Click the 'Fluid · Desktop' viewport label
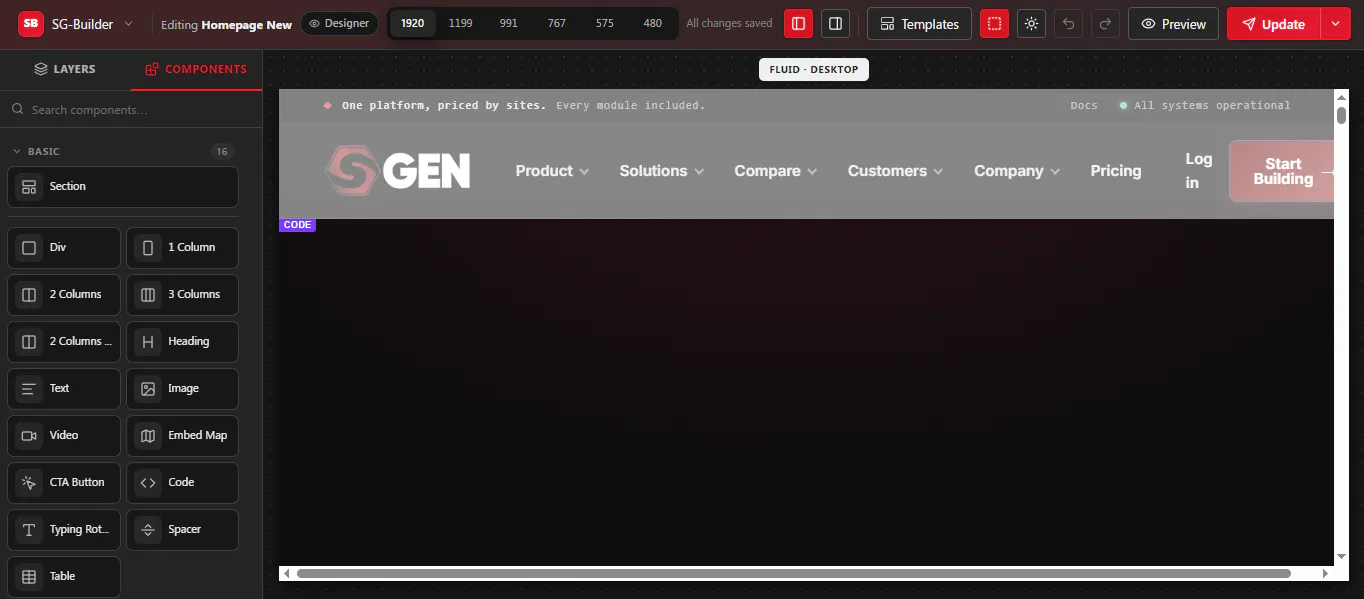This screenshot has height=599, width=1364. pos(814,69)
